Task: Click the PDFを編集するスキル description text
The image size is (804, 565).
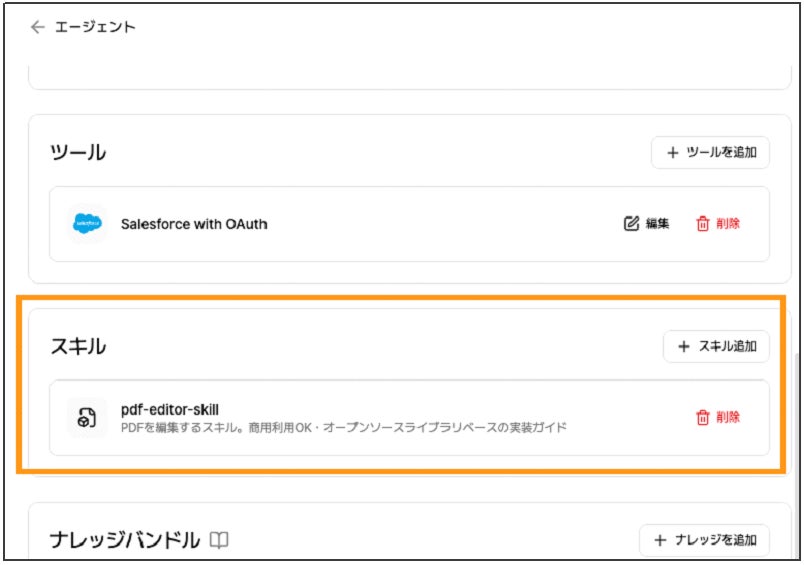Action: pyautogui.click(x=343, y=428)
